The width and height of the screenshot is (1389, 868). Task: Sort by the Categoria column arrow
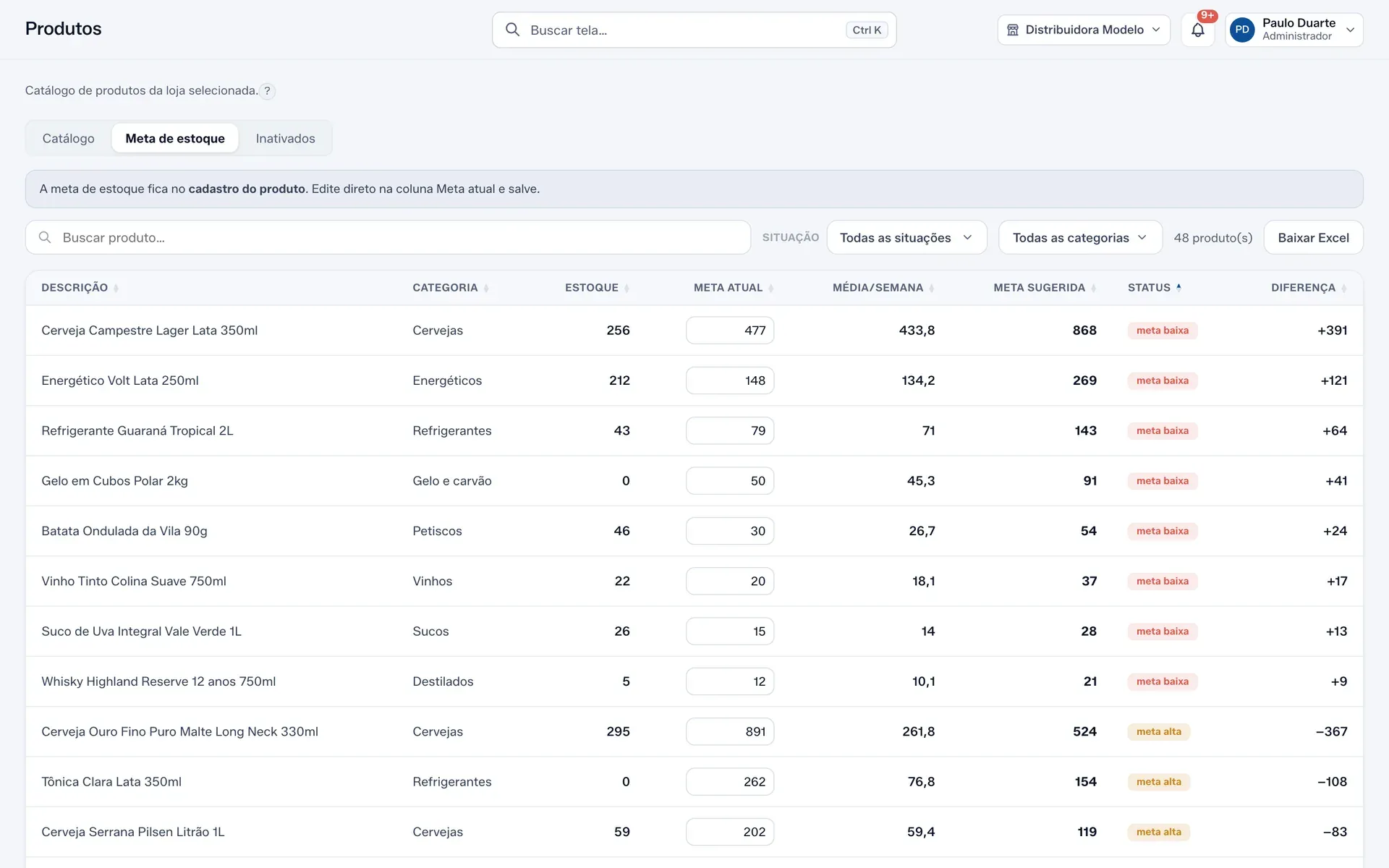tap(486, 288)
